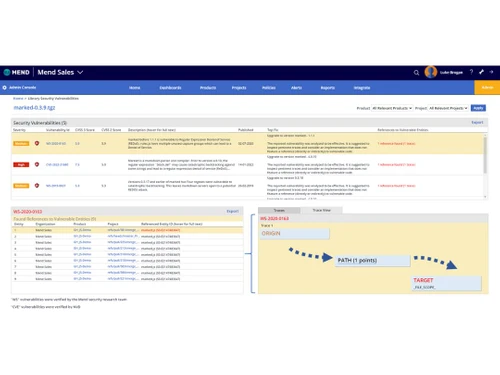Click the Home breadcrumb link
The image size is (500, 375).
18,98
